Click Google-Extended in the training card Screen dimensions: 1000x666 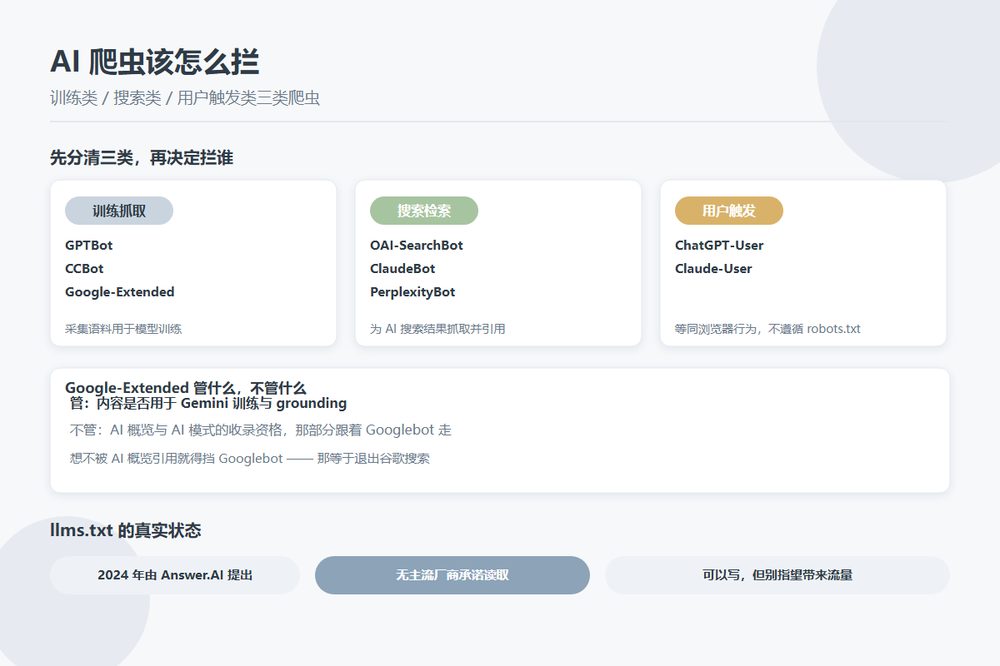[x=119, y=292]
